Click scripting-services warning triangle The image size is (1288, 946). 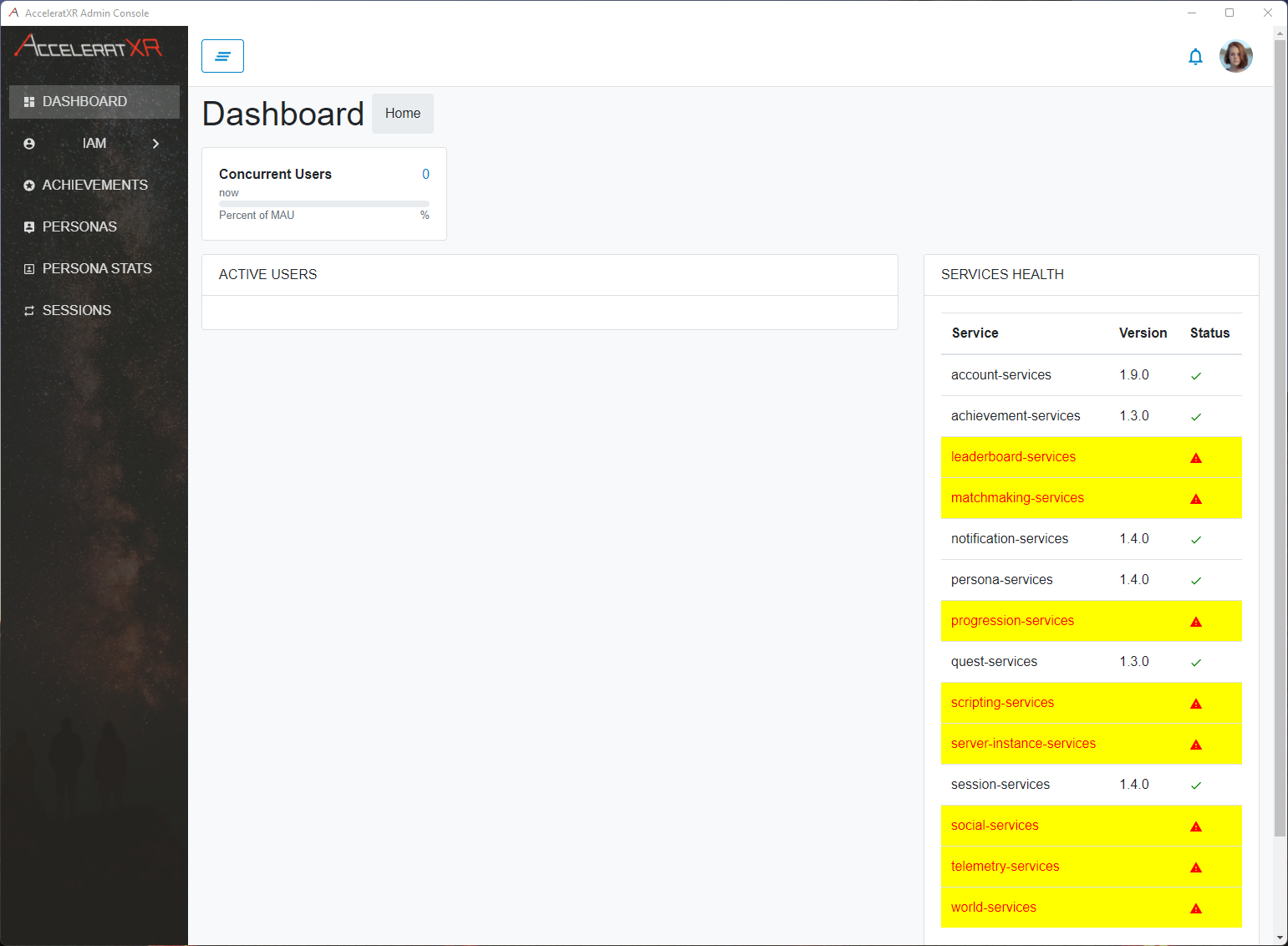(1196, 704)
